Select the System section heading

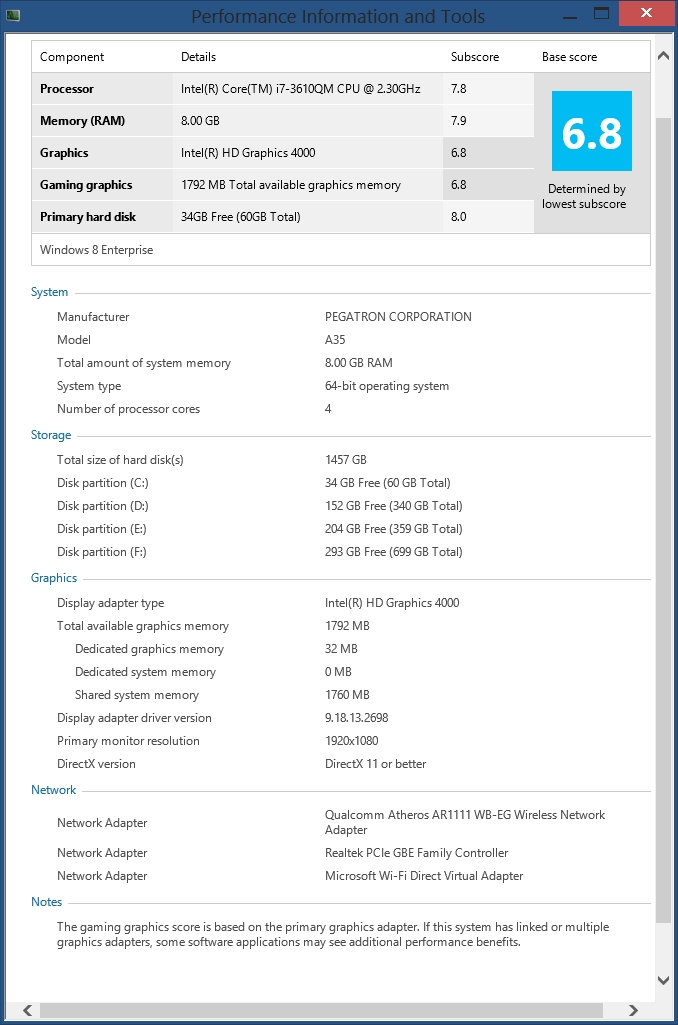point(50,292)
